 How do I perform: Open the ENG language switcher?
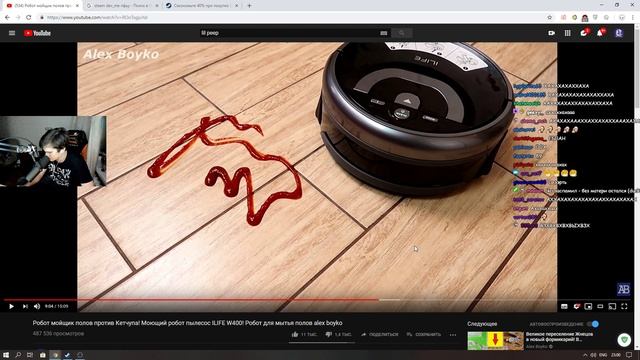point(603,355)
